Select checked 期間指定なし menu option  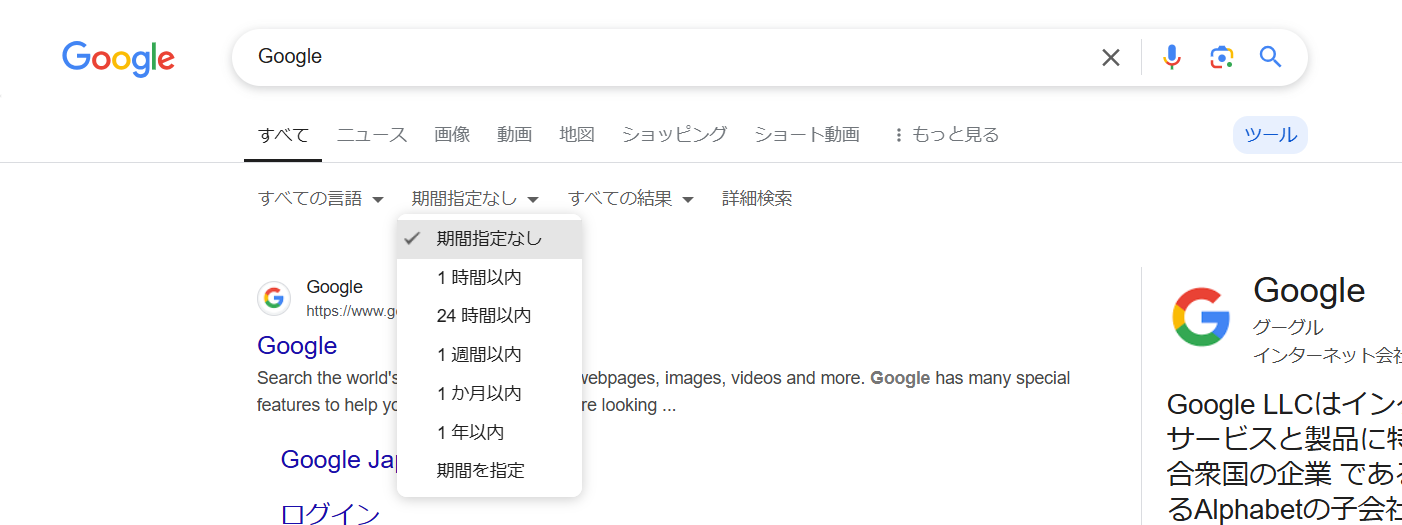[x=489, y=239]
